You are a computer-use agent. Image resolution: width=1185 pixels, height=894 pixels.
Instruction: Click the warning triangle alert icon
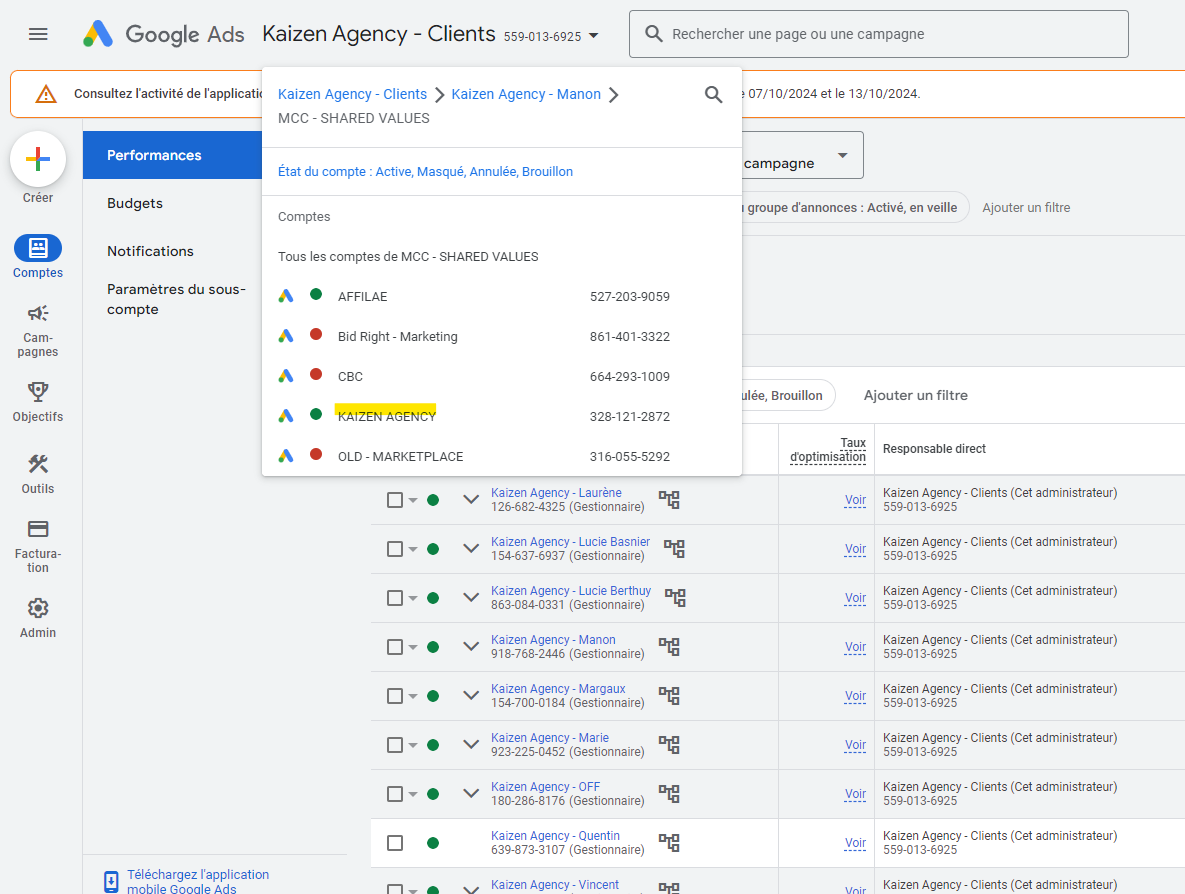coord(46,94)
